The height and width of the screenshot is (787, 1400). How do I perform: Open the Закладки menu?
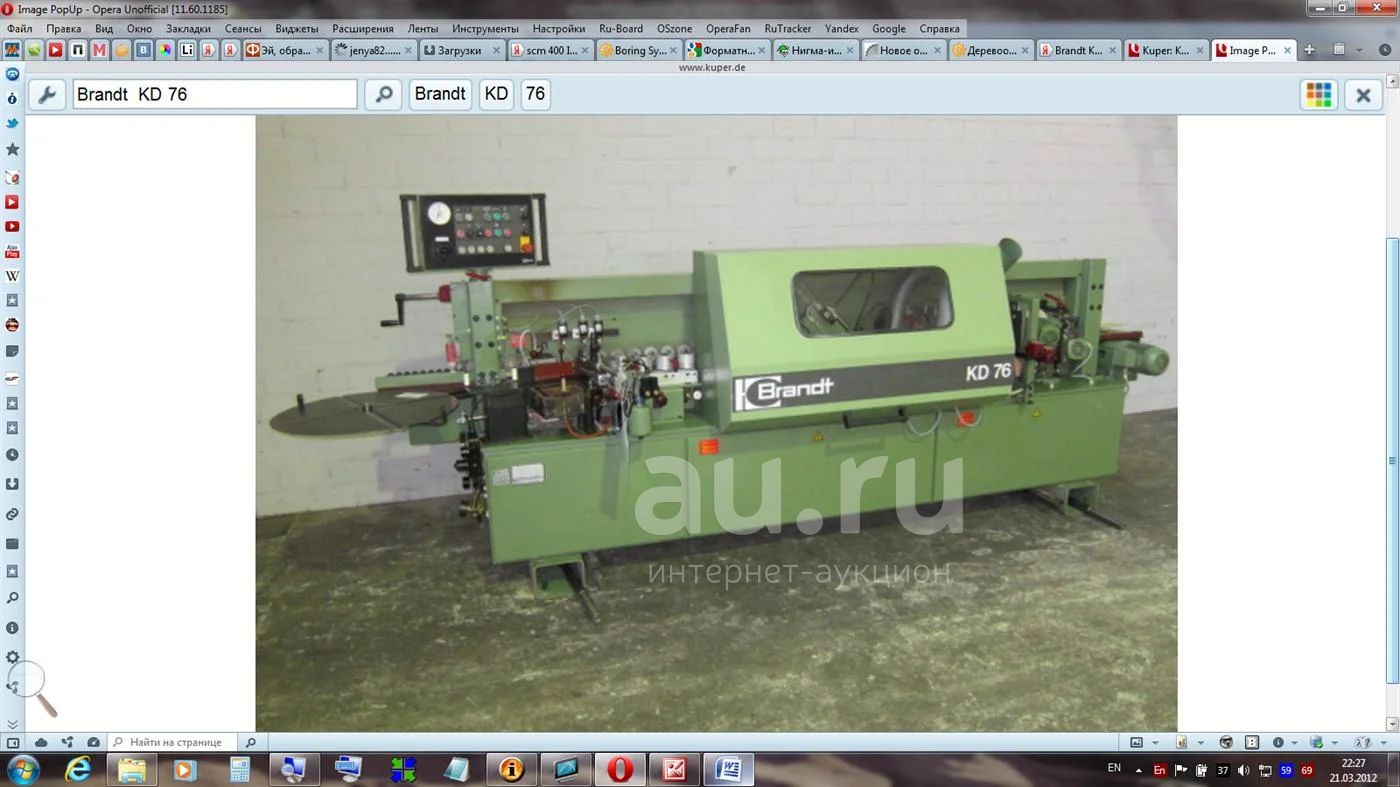(188, 29)
